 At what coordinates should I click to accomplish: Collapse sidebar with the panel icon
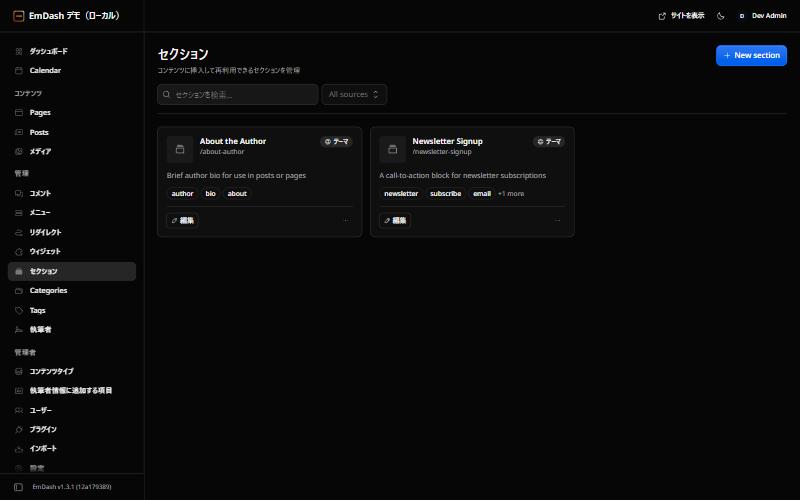18,487
